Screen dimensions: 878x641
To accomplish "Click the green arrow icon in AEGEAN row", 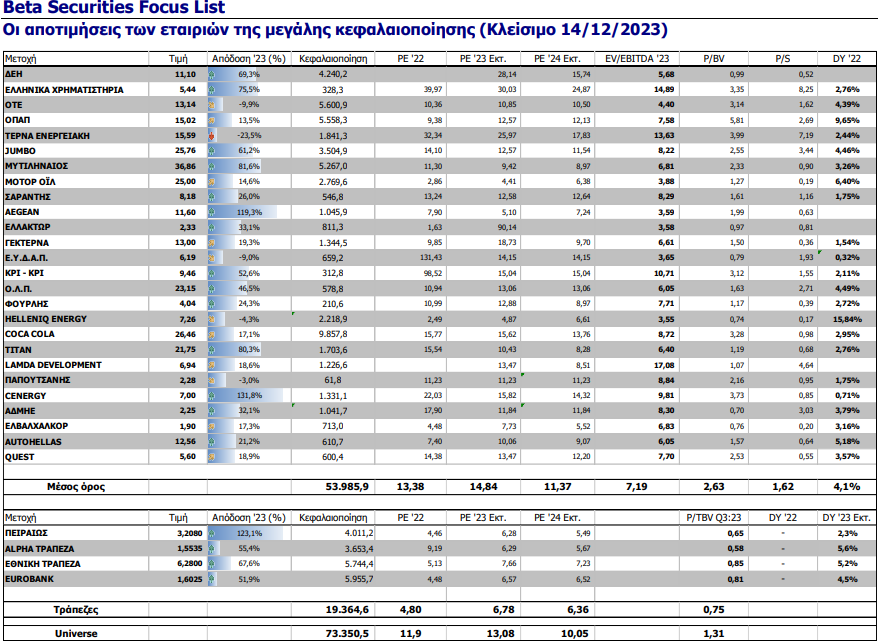I will coord(211,212).
